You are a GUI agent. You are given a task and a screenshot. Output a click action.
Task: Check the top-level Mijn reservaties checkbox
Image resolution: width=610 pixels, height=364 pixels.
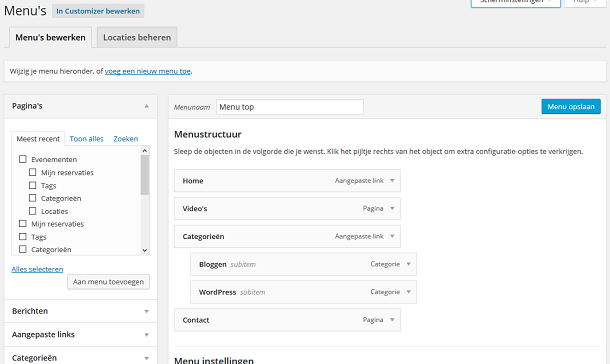tap(23, 224)
